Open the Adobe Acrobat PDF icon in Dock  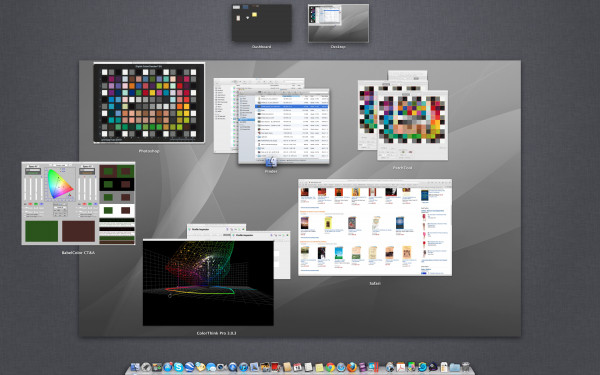point(400,367)
